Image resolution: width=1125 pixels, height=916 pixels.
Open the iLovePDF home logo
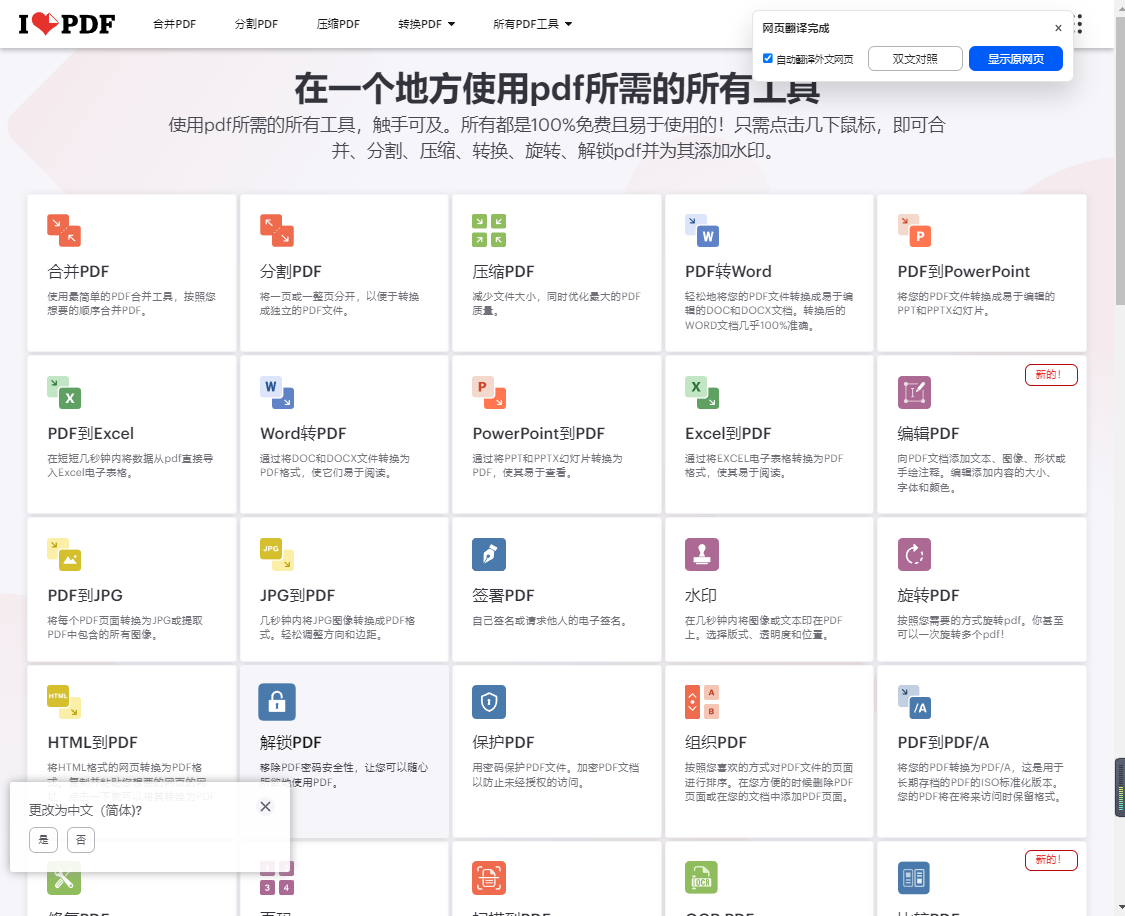[67, 24]
